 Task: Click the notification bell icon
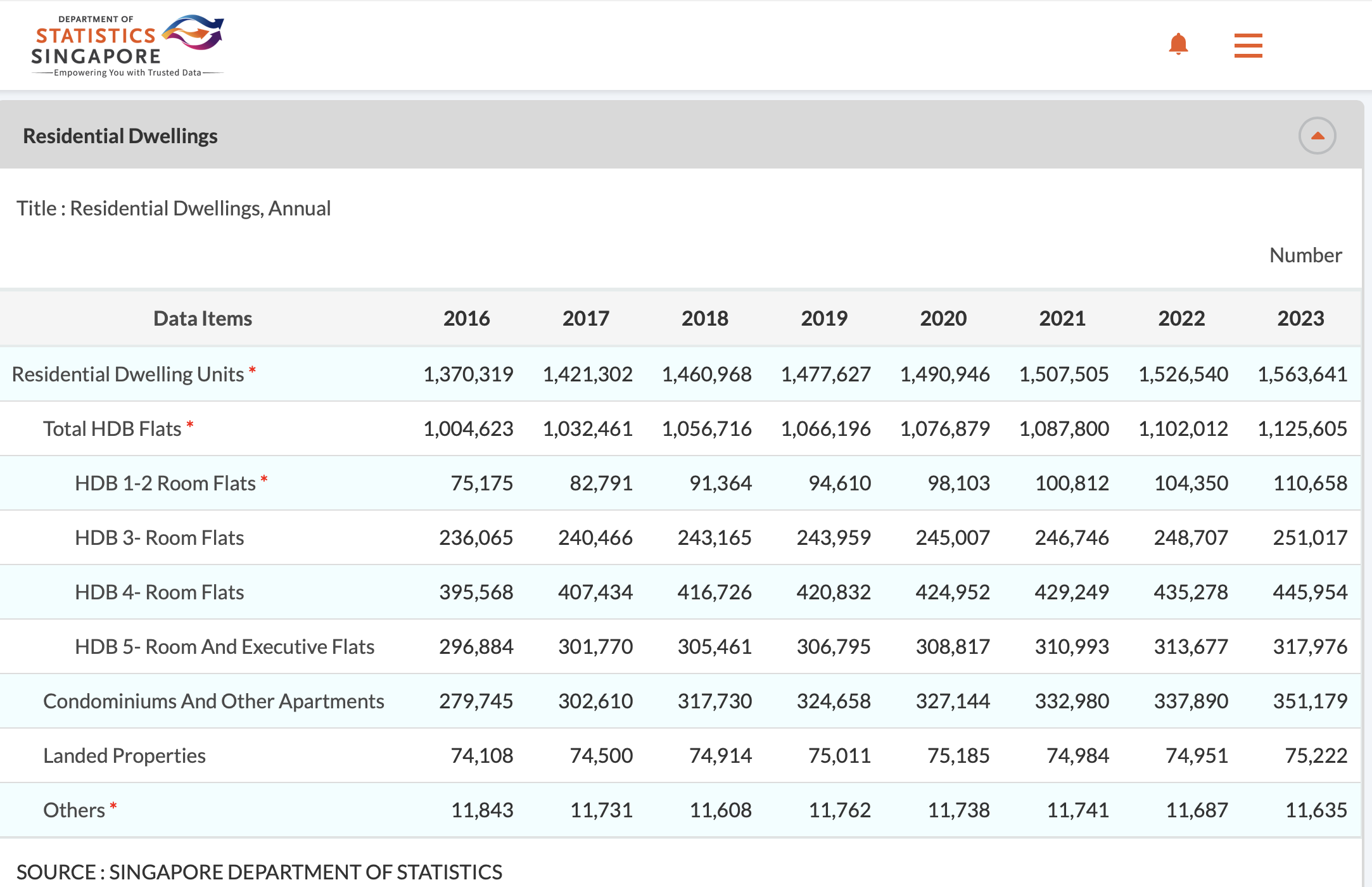pos(1178,44)
